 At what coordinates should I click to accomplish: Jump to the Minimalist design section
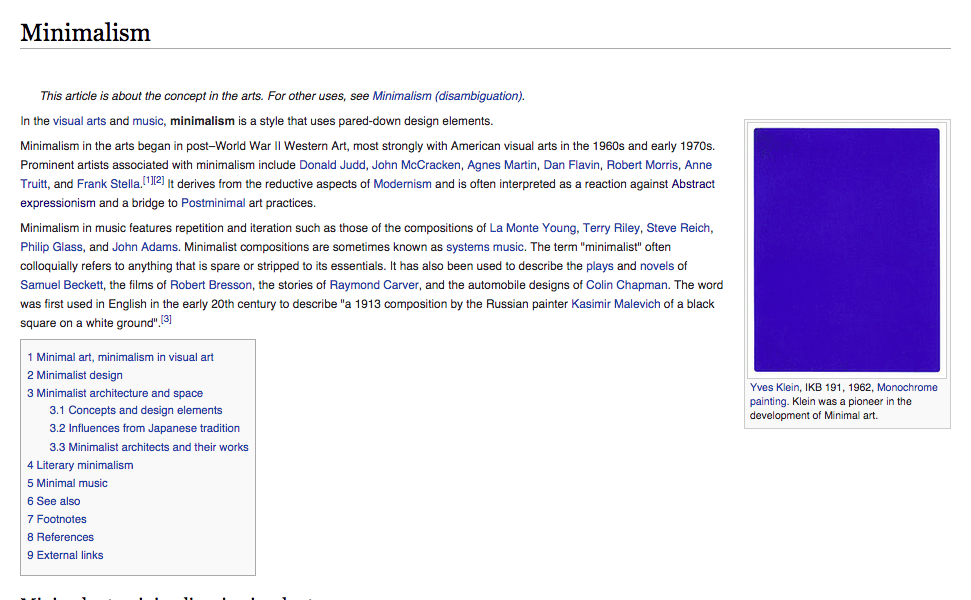pyautogui.click(x=80, y=374)
